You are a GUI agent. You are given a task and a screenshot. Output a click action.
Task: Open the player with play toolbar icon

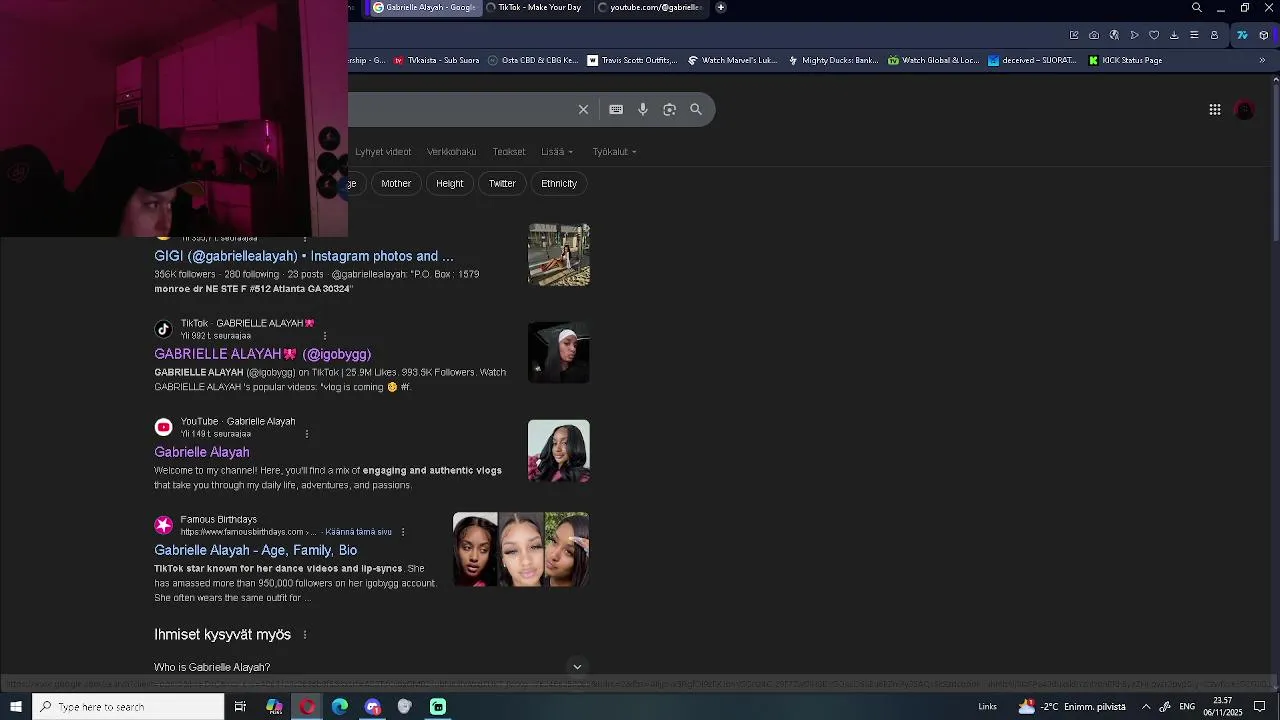point(1134,35)
